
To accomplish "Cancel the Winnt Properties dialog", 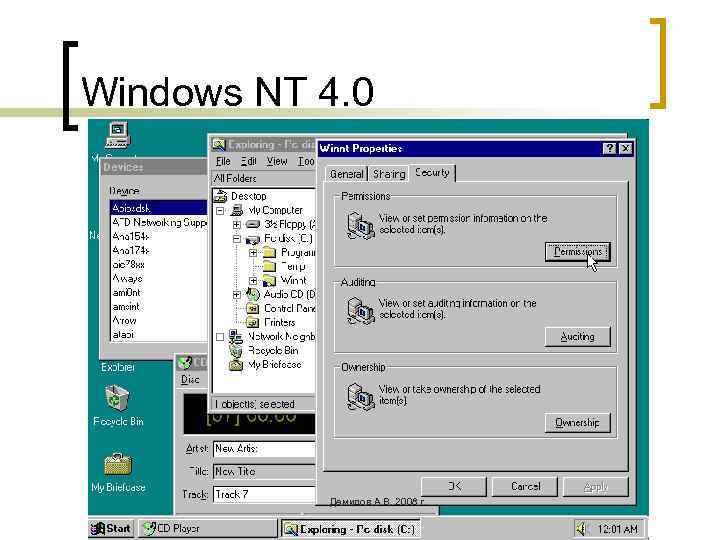I will click(x=525, y=486).
